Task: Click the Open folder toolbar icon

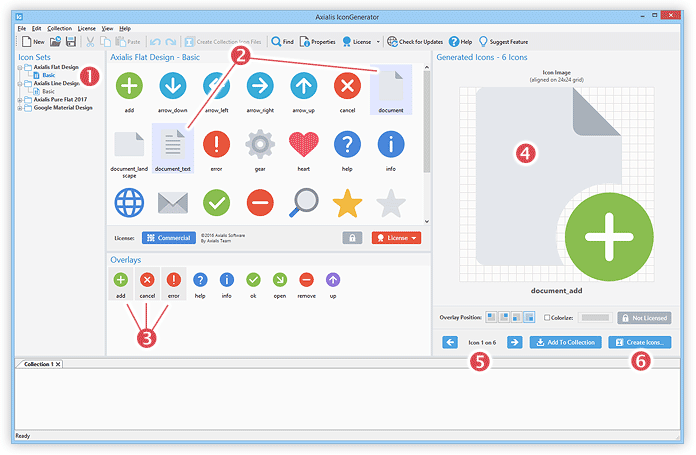Action: (x=55, y=42)
